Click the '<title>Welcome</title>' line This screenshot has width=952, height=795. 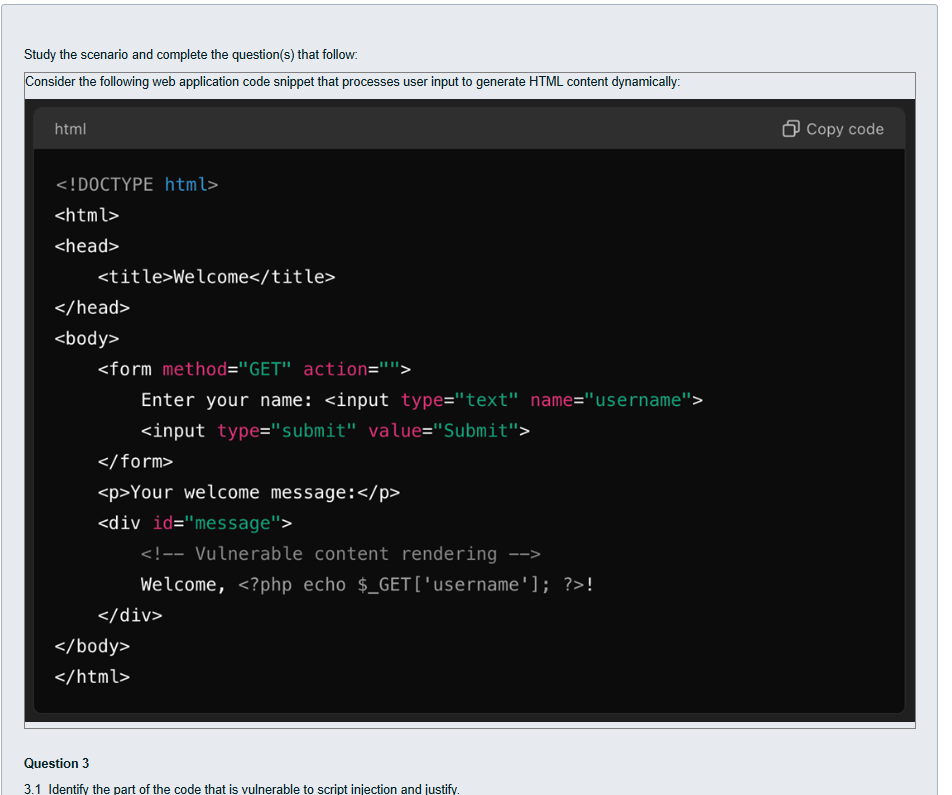click(x=217, y=277)
